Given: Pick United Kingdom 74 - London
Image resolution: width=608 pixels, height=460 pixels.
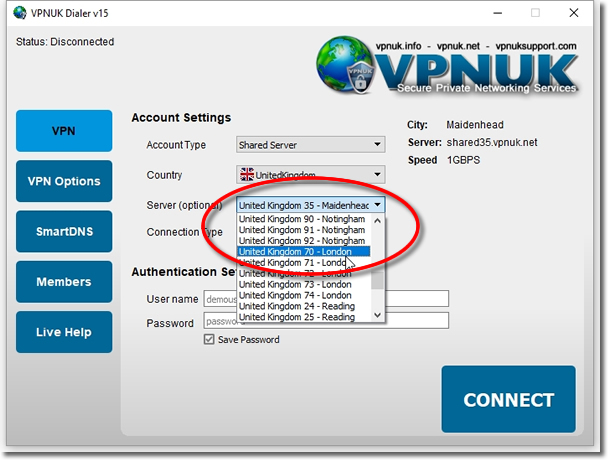Looking at the screenshot, I should [x=304, y=295].
